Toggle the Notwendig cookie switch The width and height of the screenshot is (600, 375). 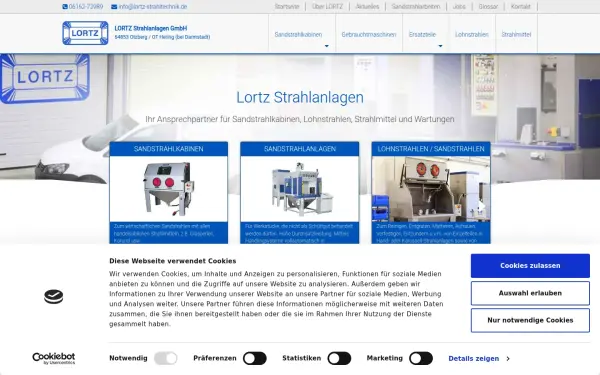(x=166, y=358)
